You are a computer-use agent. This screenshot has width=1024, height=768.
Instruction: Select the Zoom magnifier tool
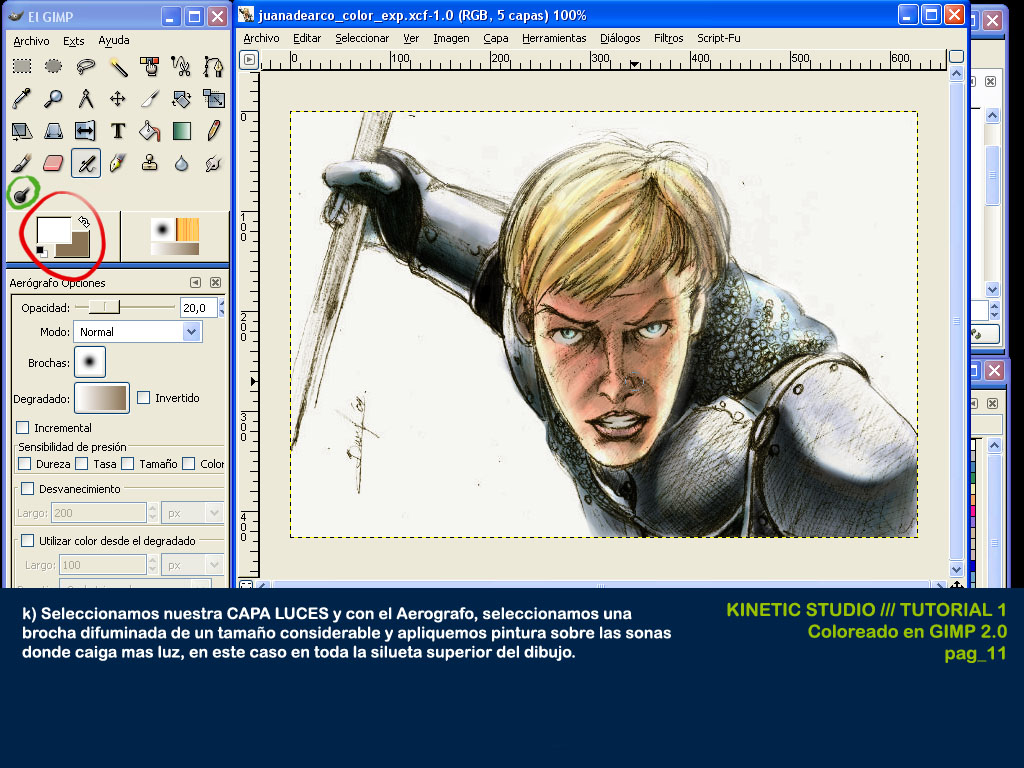[54, 99]
